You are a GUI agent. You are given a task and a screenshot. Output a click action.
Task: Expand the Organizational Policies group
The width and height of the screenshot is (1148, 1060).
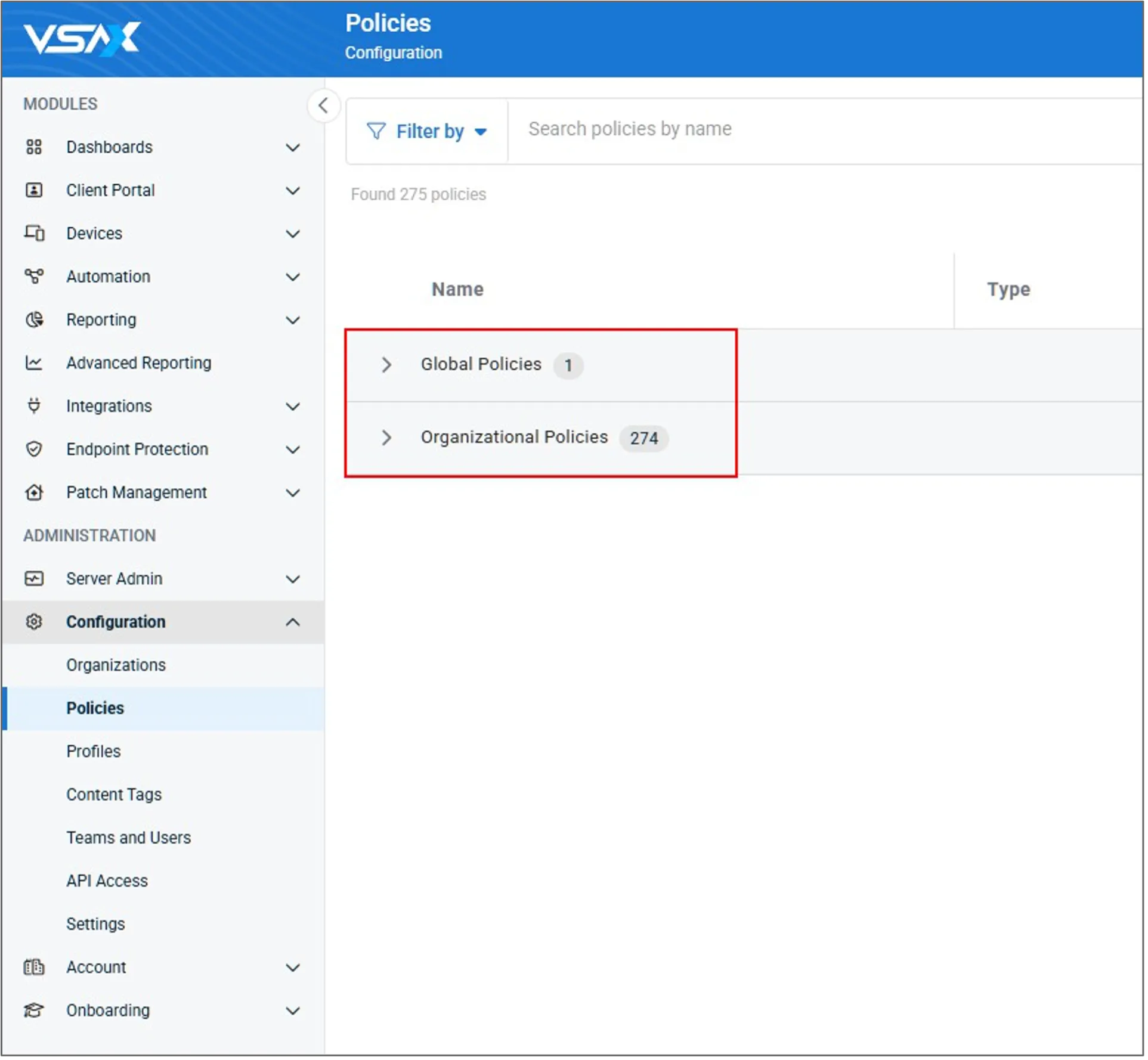[386, 438]
